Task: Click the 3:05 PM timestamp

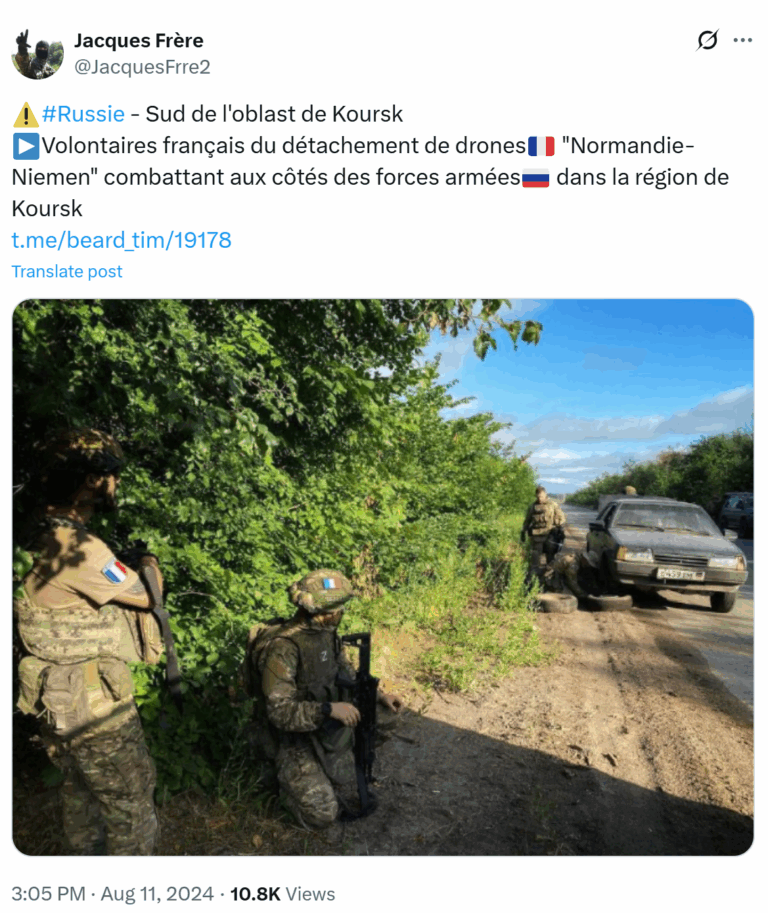Action: (48, 894)
